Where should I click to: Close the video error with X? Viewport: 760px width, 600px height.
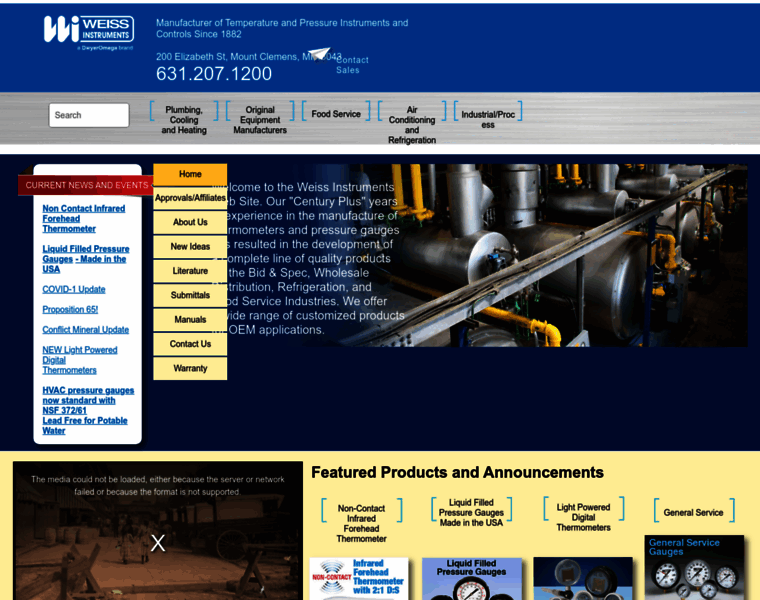point(158,543)
